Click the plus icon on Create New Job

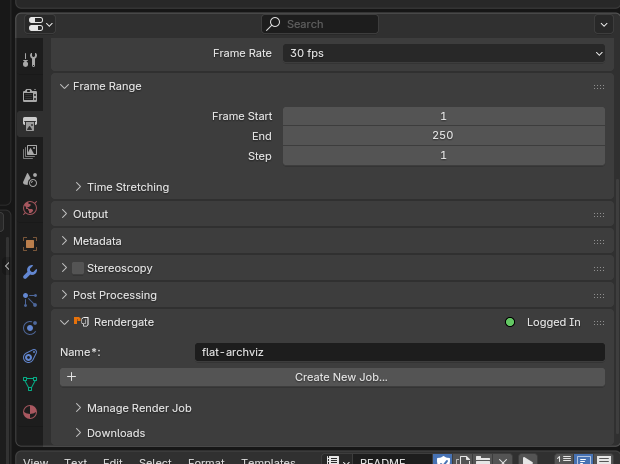(x=72, y=377)
